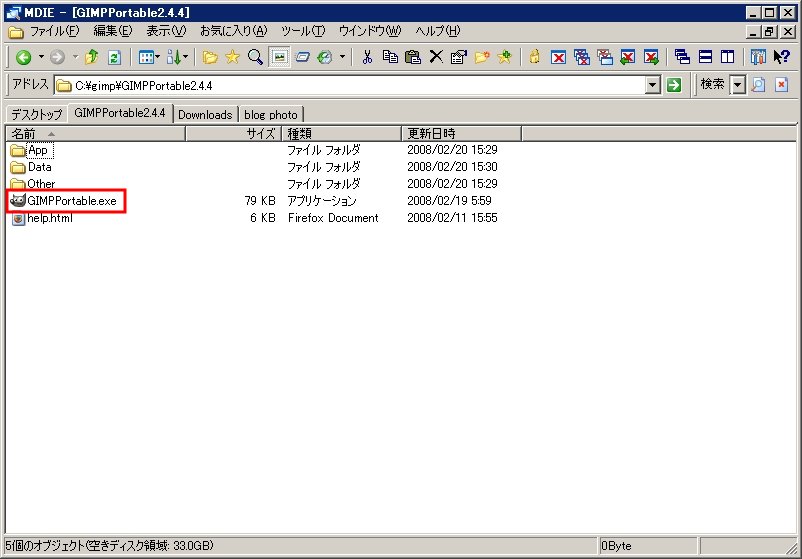Image resolution: width=802 pixels, height=559 pixels.
Task: Select the GIMPPortable.exe file
Action: [x=64, y=201]
